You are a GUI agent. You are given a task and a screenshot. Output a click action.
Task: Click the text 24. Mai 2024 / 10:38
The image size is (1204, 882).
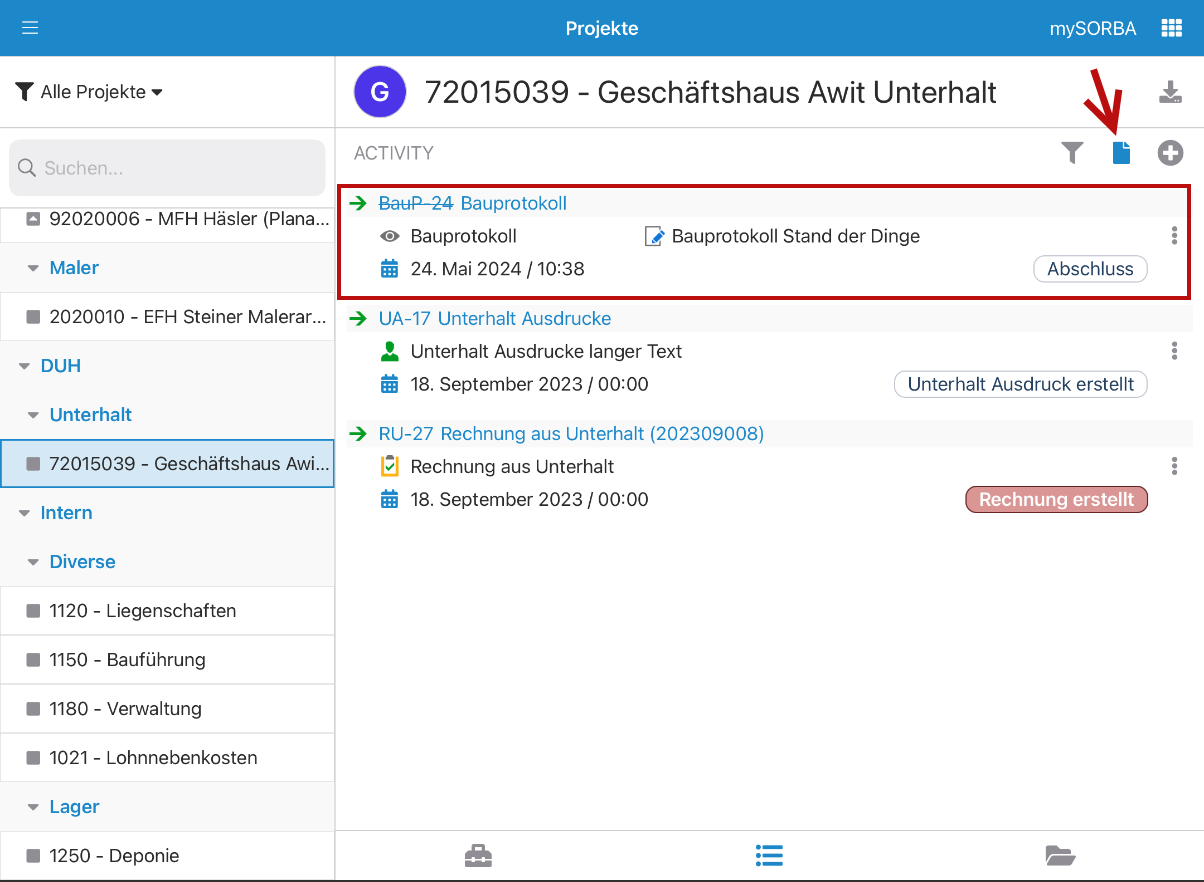pyautogui.click(x=498, y=269)
